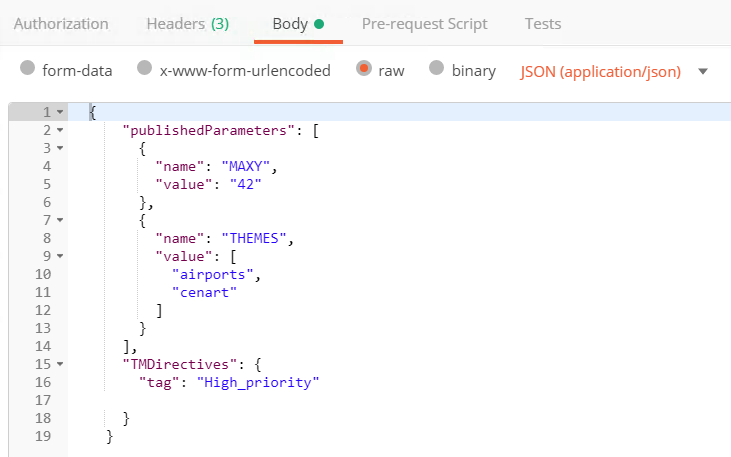Click line number 17 in the gutter
Screen dimensions: 731x457
tap(43, 400)
